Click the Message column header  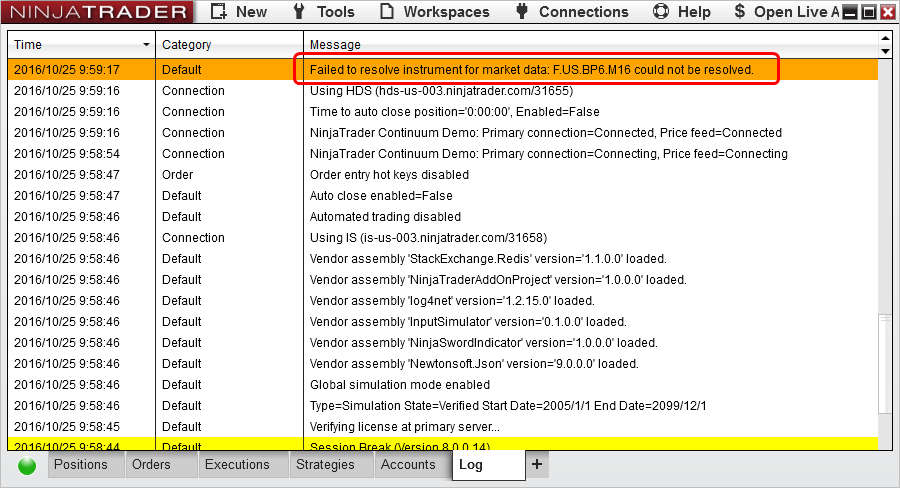pos(591,45)
